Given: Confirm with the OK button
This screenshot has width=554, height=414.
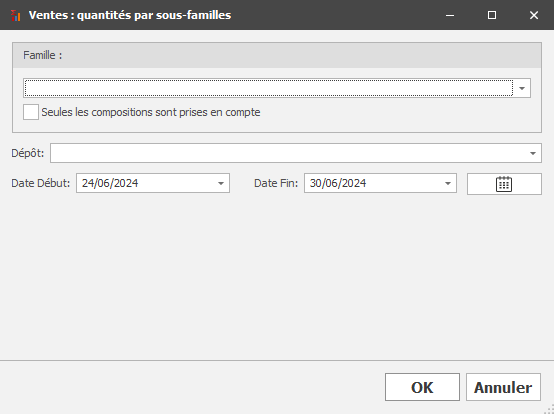Looking at the screenshot, I should coord(422,387).
